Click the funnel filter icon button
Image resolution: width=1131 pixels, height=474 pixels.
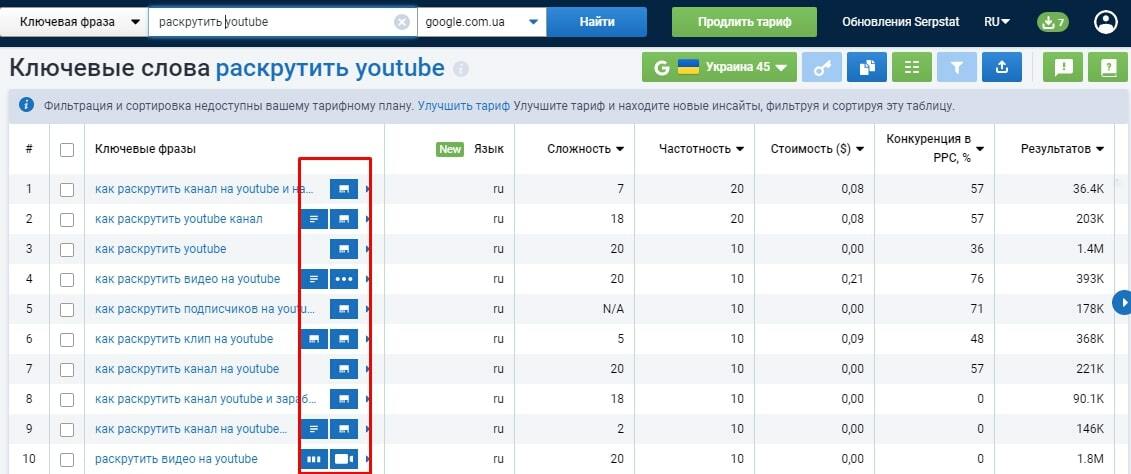coord(956,68)
